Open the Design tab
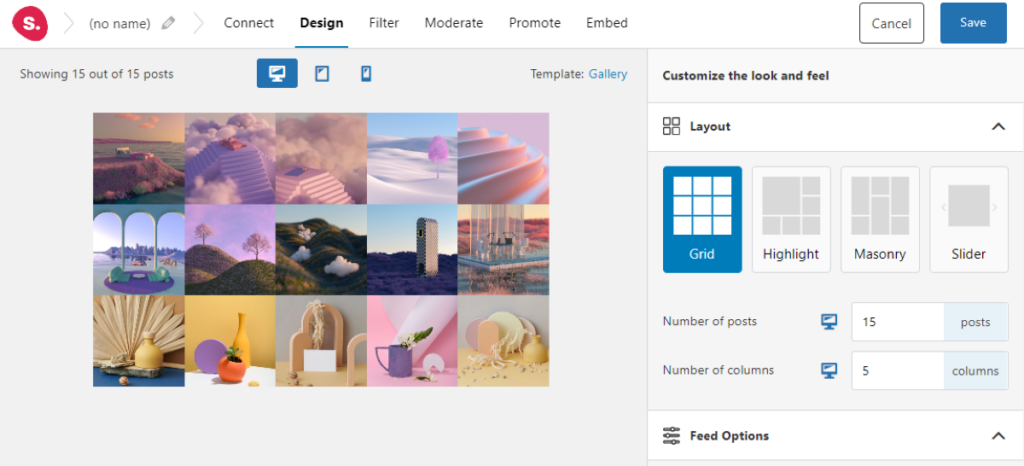Image resolution: width=1024 pixels, height=466 pixels. click(321, 23)
